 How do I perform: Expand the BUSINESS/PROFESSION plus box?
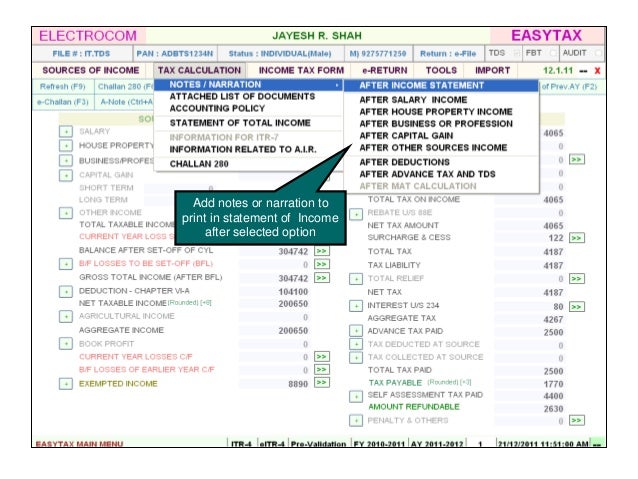click(x=66, y=160)
